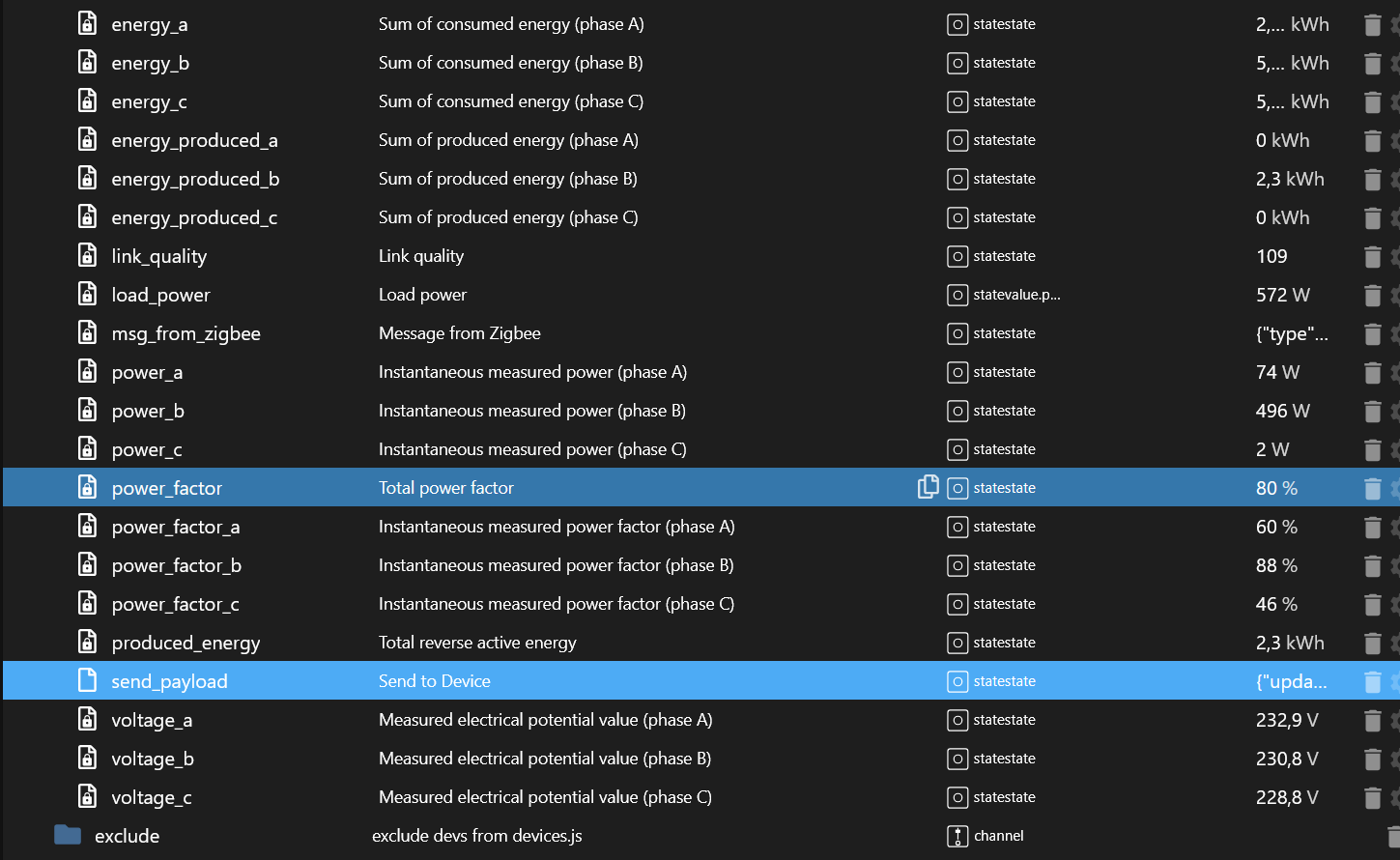1400x860 pixels.
Task: Click the 74 W power_a value
Action: click(1277, 372)
